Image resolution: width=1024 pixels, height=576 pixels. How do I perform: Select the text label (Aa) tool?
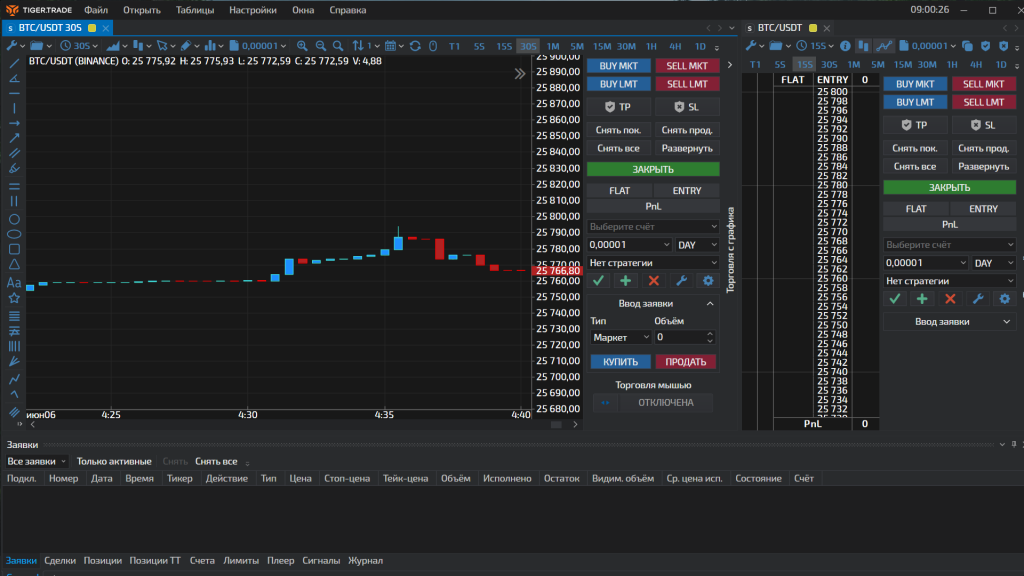pyautogui.click(x=14, y=283)
